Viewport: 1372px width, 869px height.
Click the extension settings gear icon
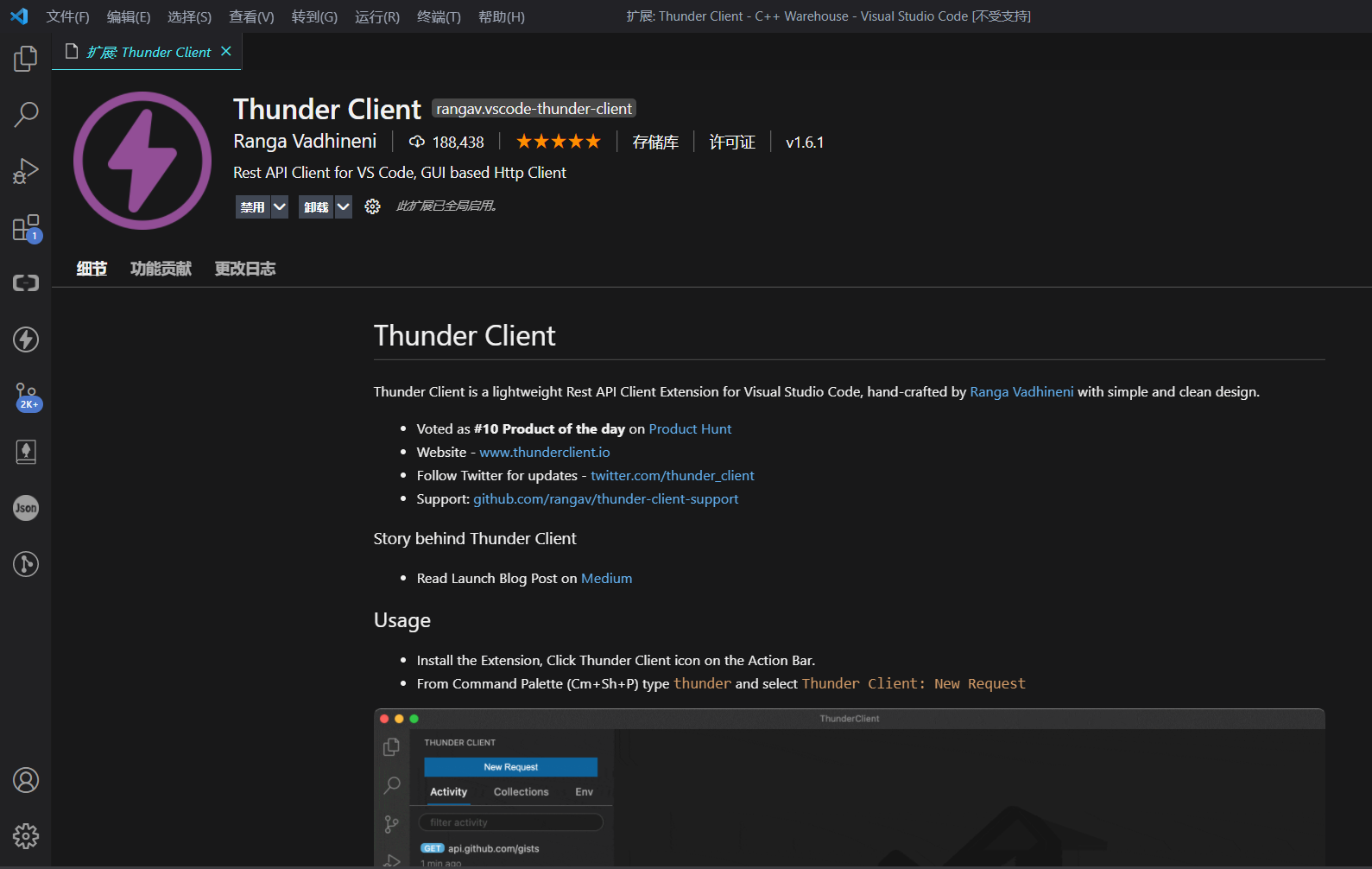pyautogui.click(x=372, y=206)
